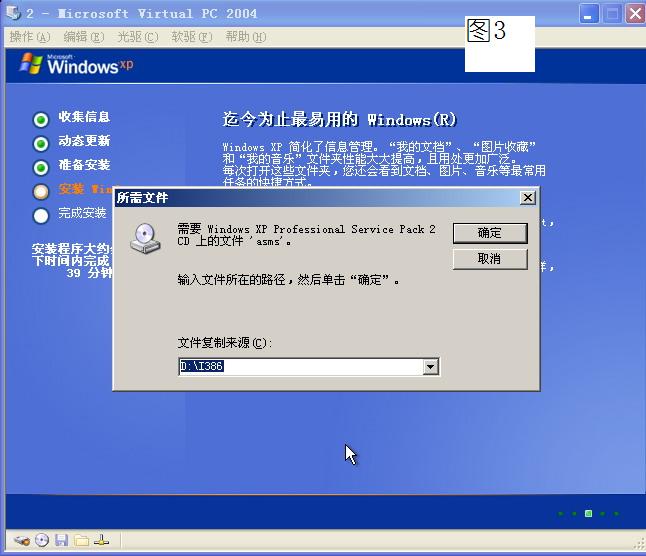646x556 pixels.
Task: Click the Virtual PC title bar icon
Action: click(x=13, y=13)
